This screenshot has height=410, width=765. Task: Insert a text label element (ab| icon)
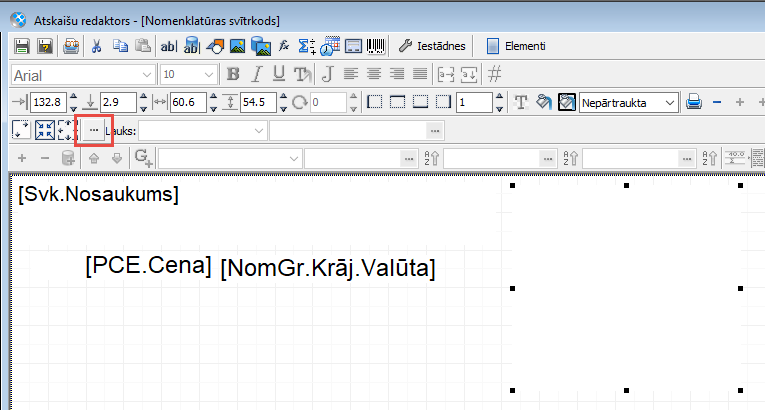pyautogui.click(x=168, y=46)
